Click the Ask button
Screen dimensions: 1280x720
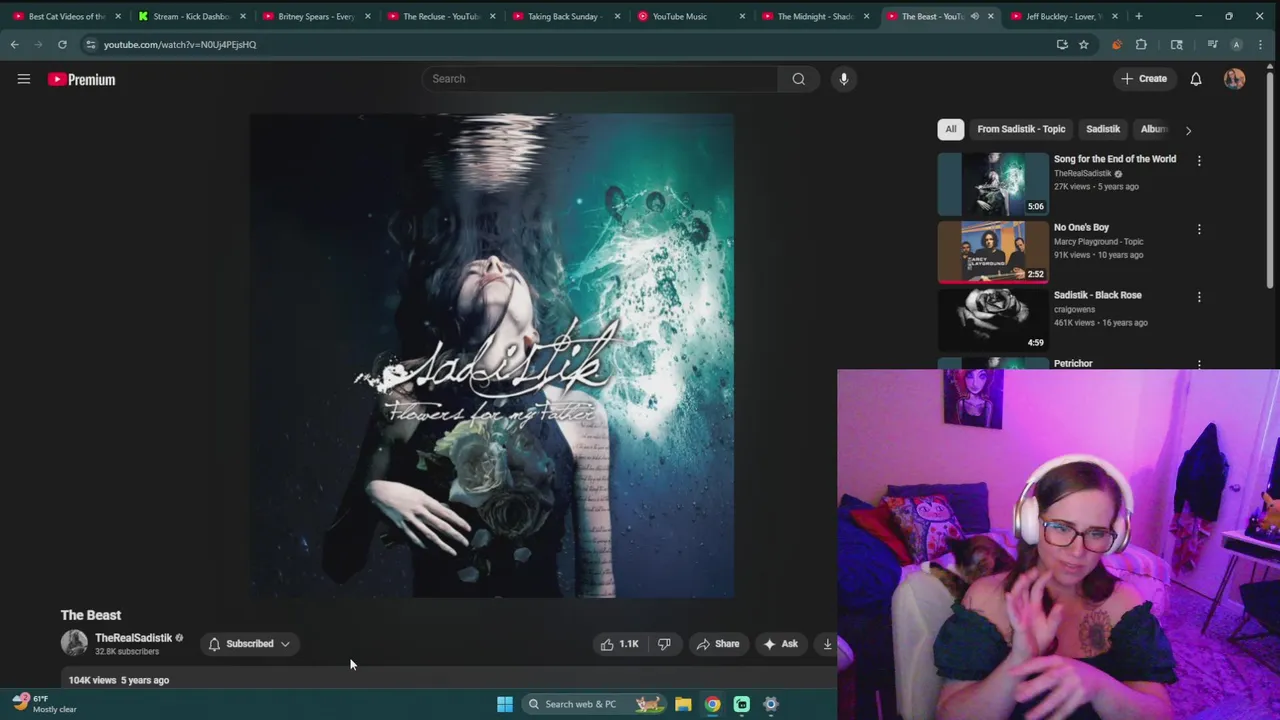point(780,644)
